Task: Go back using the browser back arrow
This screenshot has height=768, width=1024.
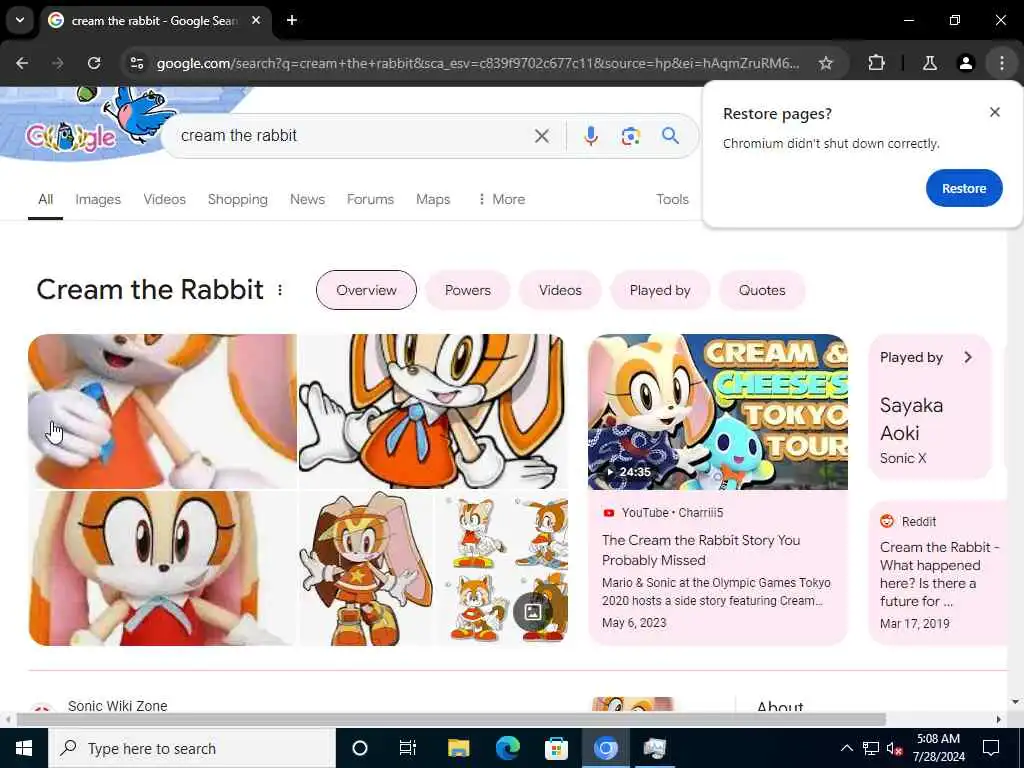Action: [22, 63]
